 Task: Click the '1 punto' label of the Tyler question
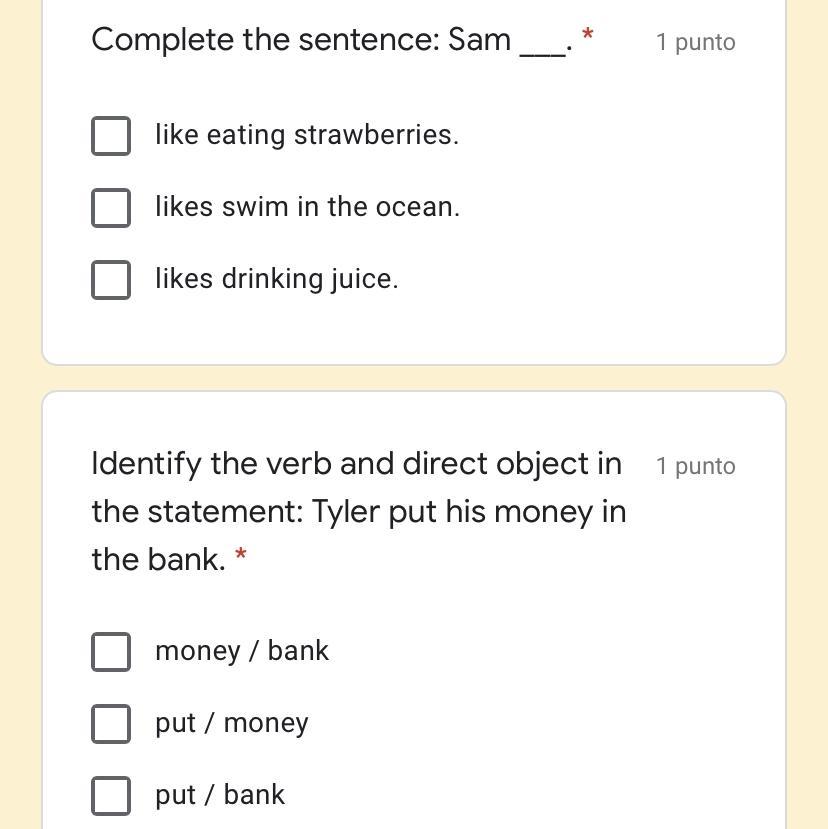[x=695, y=466]
